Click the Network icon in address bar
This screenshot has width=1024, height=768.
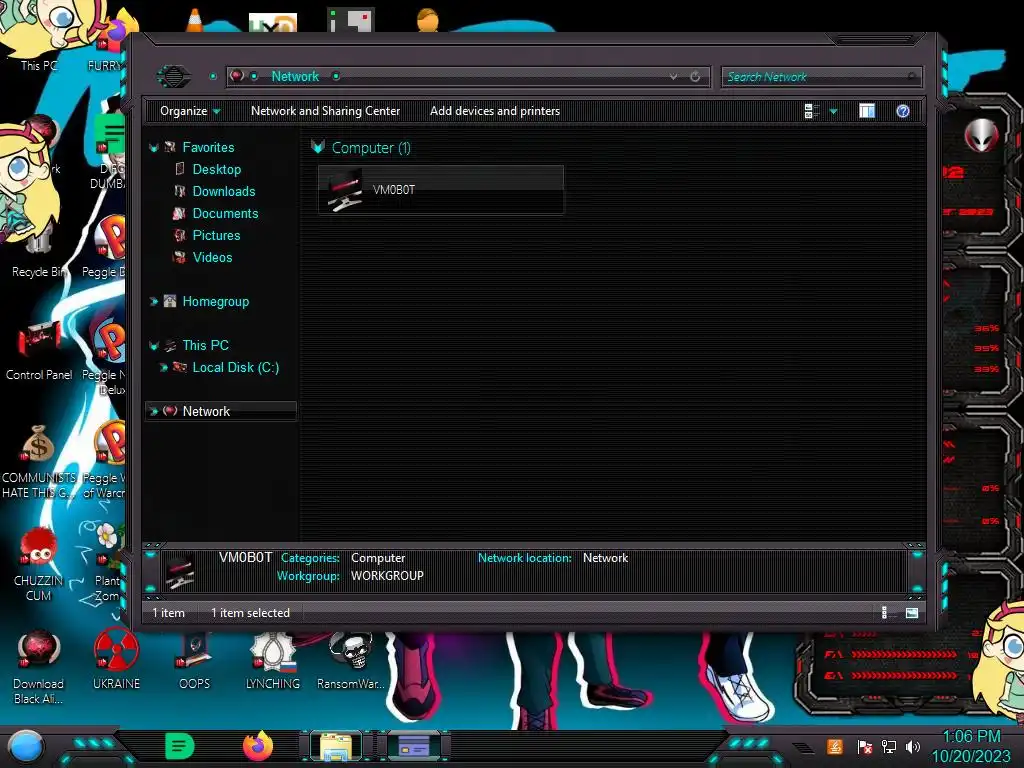click(x=237, y=76)
